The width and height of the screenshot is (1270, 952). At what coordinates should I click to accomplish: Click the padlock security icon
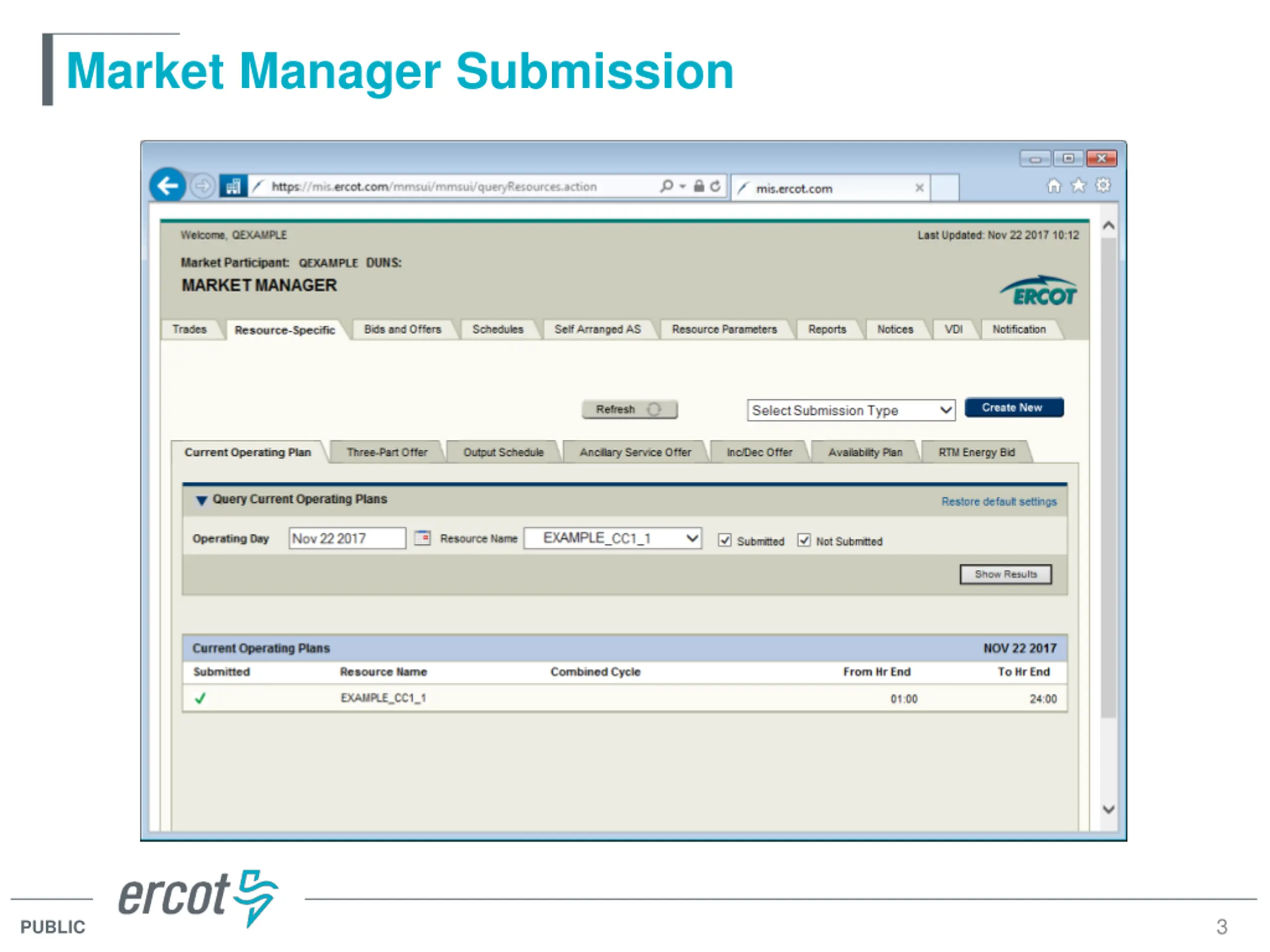[x=698, y=186]
